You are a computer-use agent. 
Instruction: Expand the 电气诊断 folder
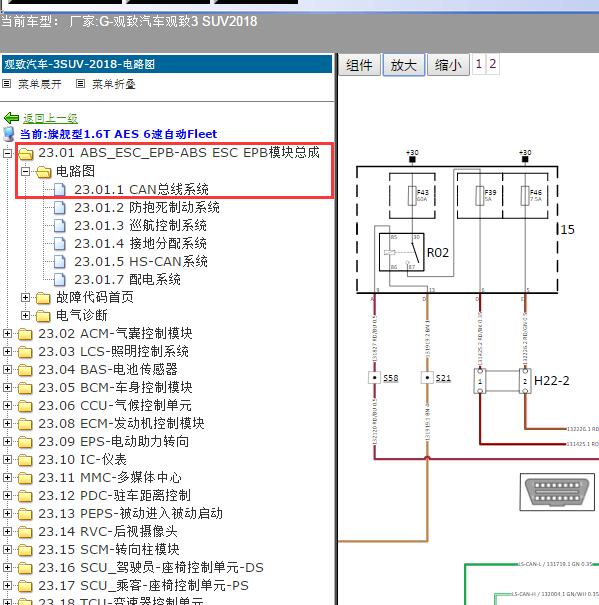(25, 316)
